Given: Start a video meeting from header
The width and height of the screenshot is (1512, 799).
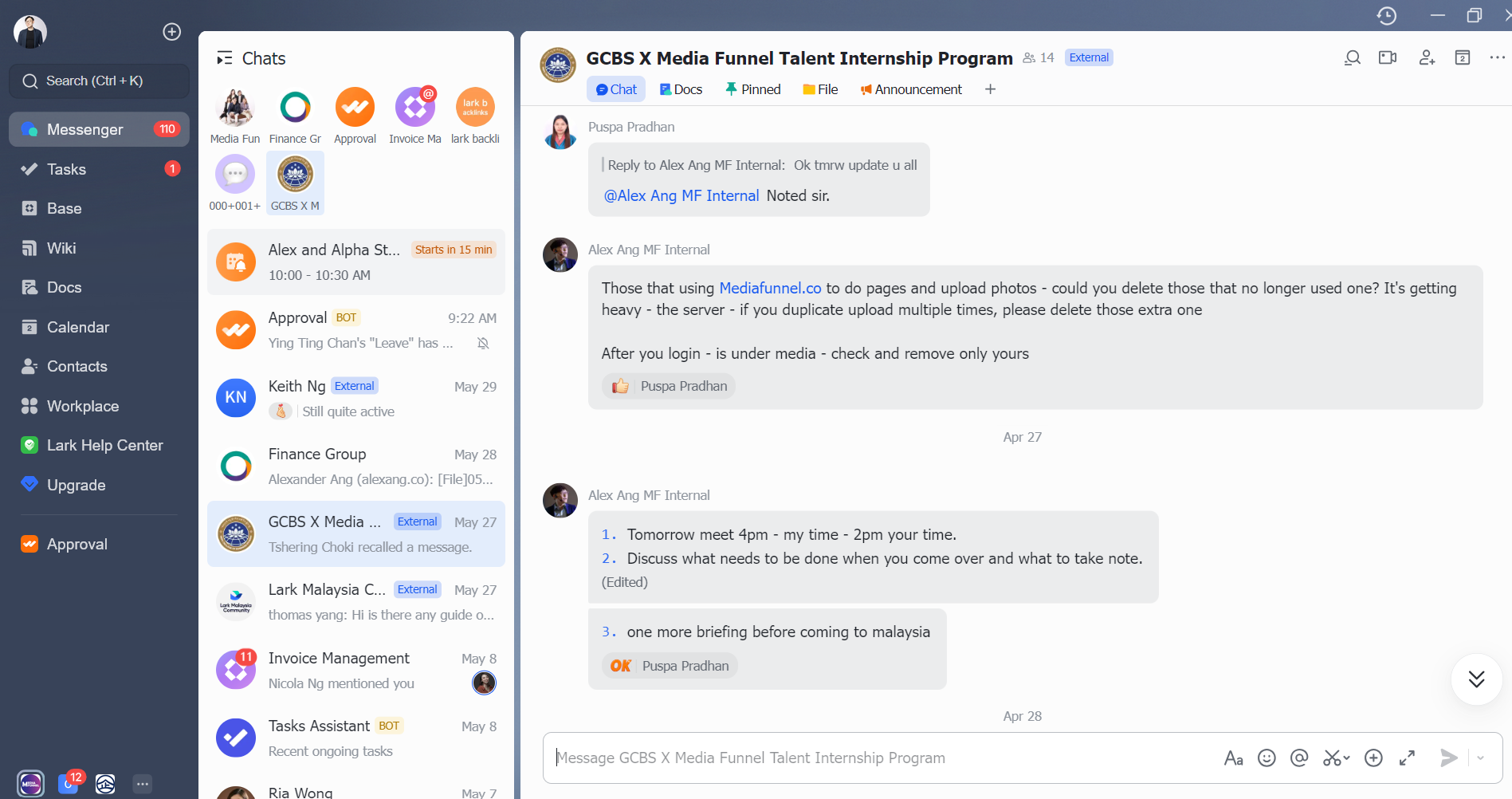Looking at the screenshot, I should coord(1388,57).
